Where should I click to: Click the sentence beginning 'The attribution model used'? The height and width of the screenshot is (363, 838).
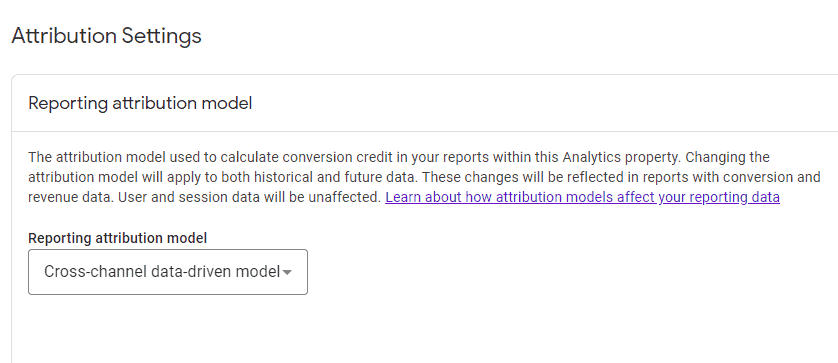pyautogui.click(x=355, y=158)
